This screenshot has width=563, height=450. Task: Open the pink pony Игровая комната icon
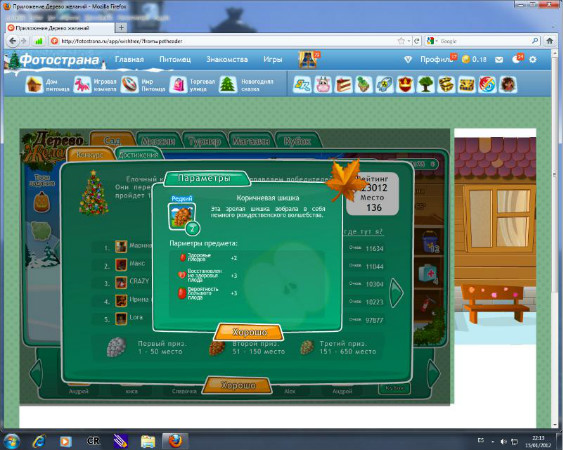(82, 85)
